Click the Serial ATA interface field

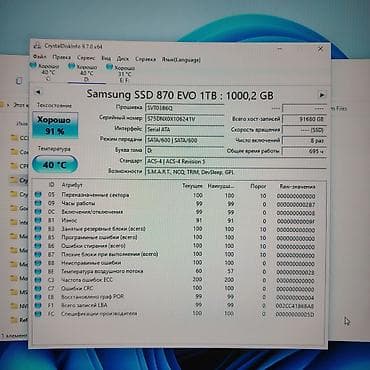pyautogui.click(x=185, y=129)
